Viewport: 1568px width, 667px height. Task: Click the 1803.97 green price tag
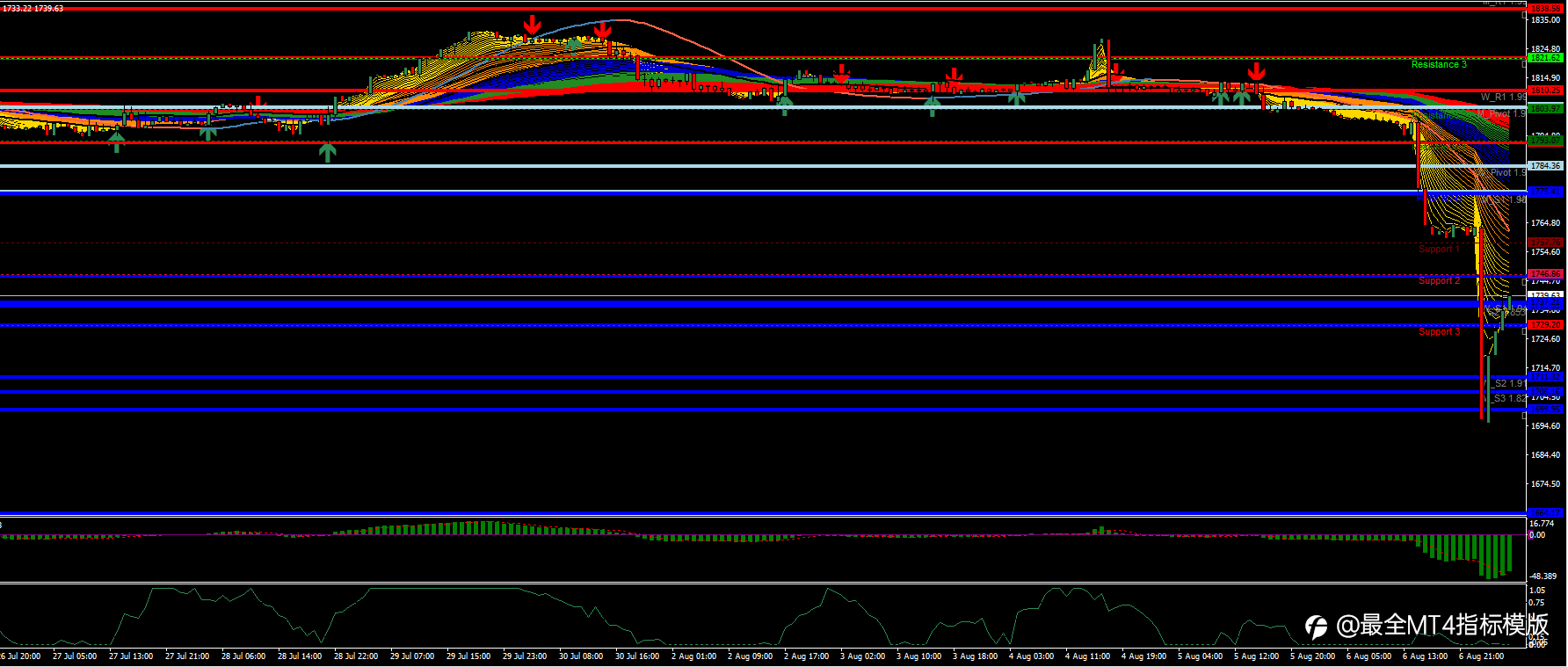(x=1546, y=109)
